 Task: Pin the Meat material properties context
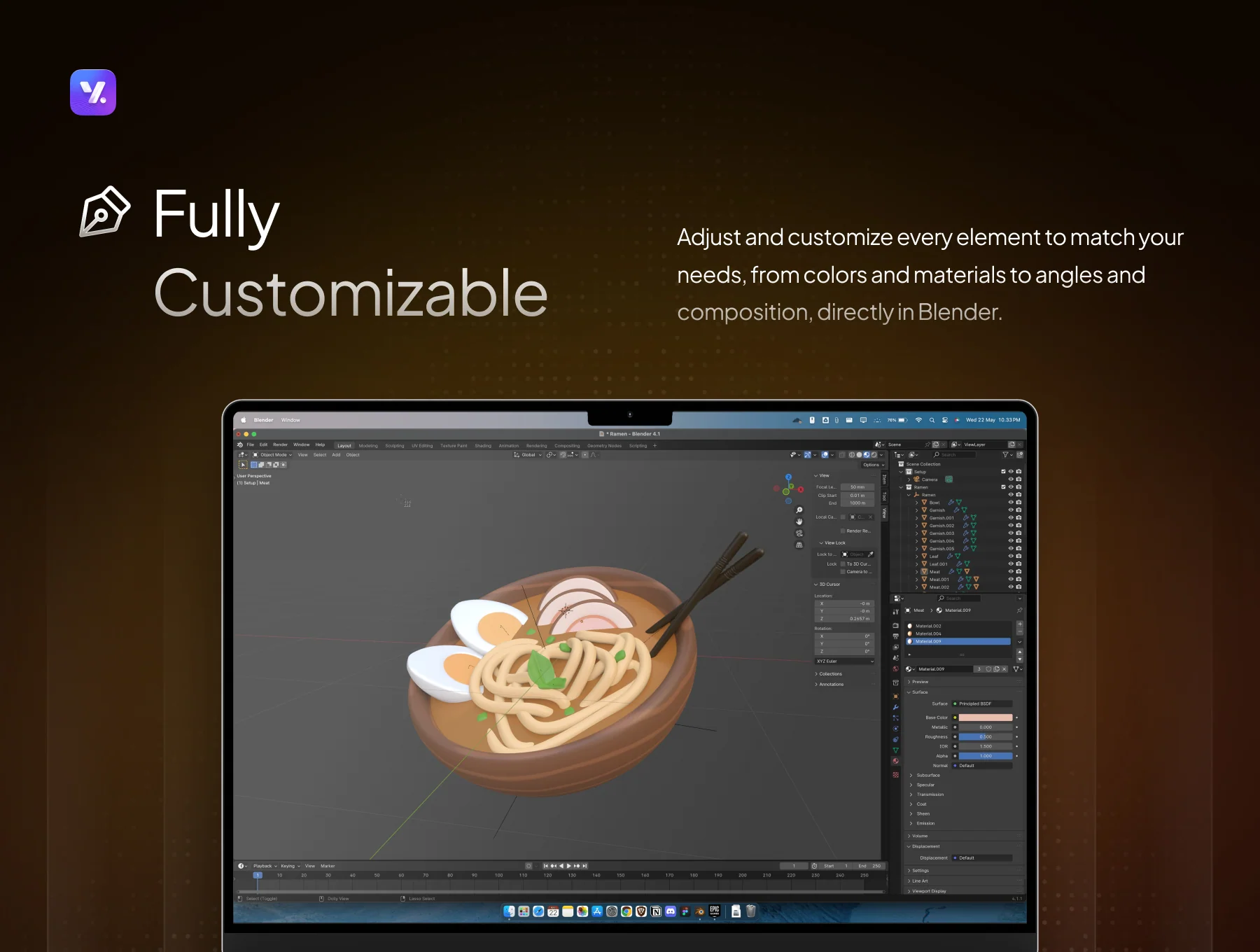coord(1019,610)
